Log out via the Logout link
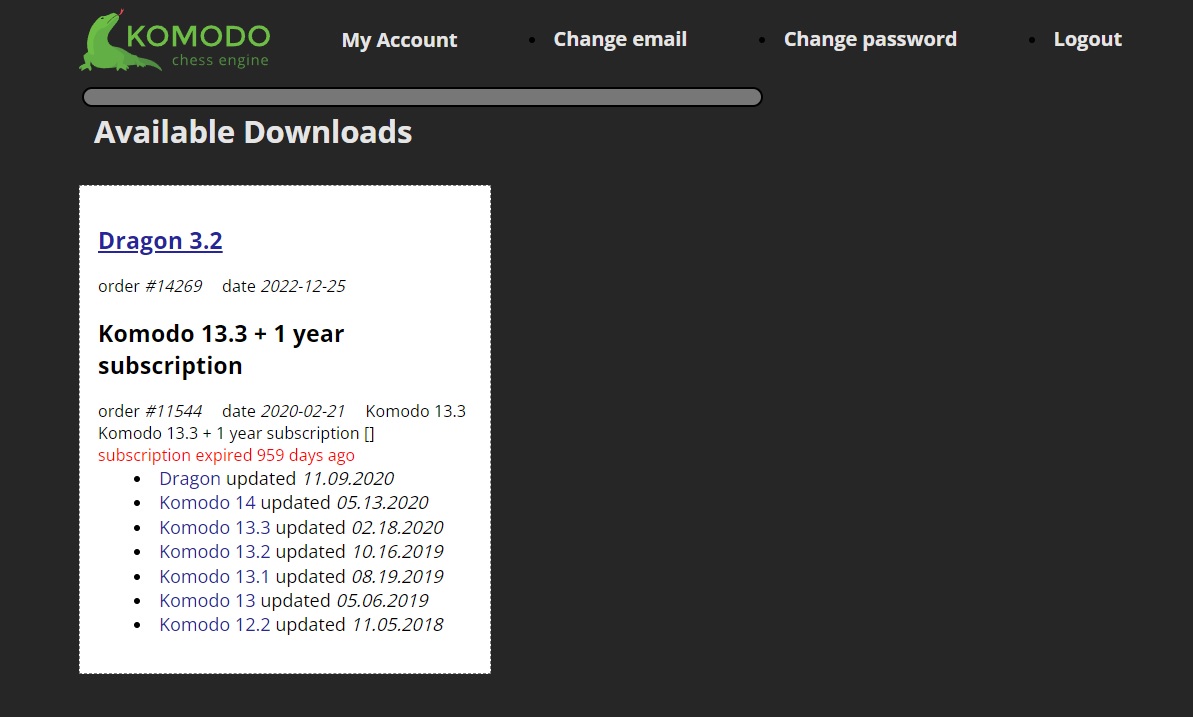 tap(1087, 39)
